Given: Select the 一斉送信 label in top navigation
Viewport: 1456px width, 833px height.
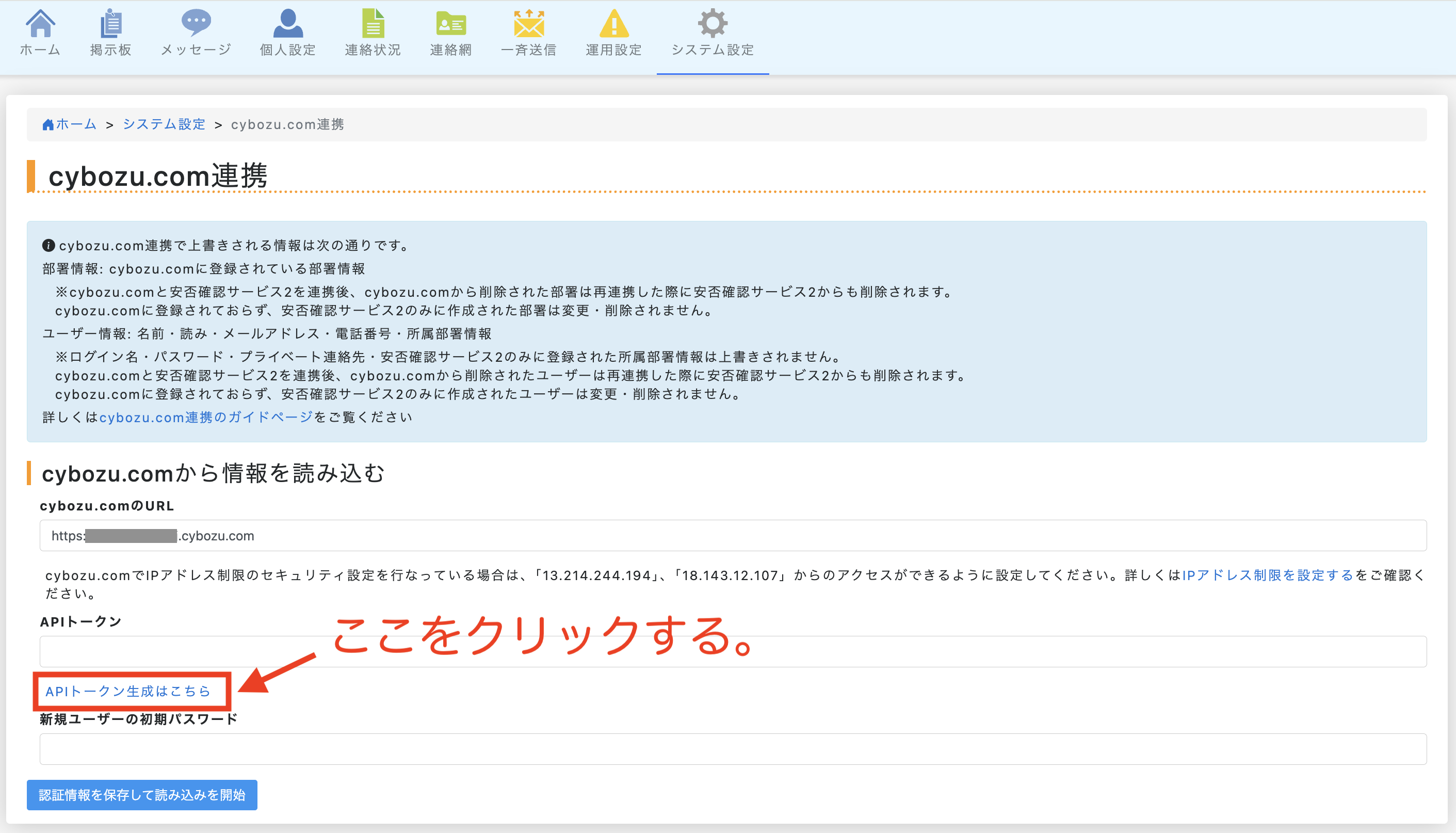Looking at the screenshot, I should [529, 51].
